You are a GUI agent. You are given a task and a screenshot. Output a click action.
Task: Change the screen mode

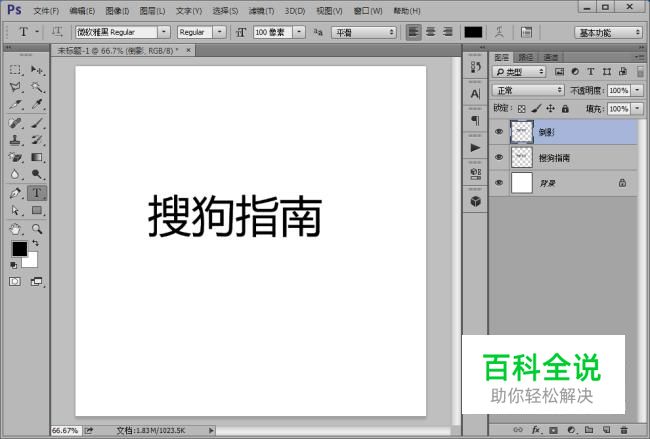tap(37, 282)
